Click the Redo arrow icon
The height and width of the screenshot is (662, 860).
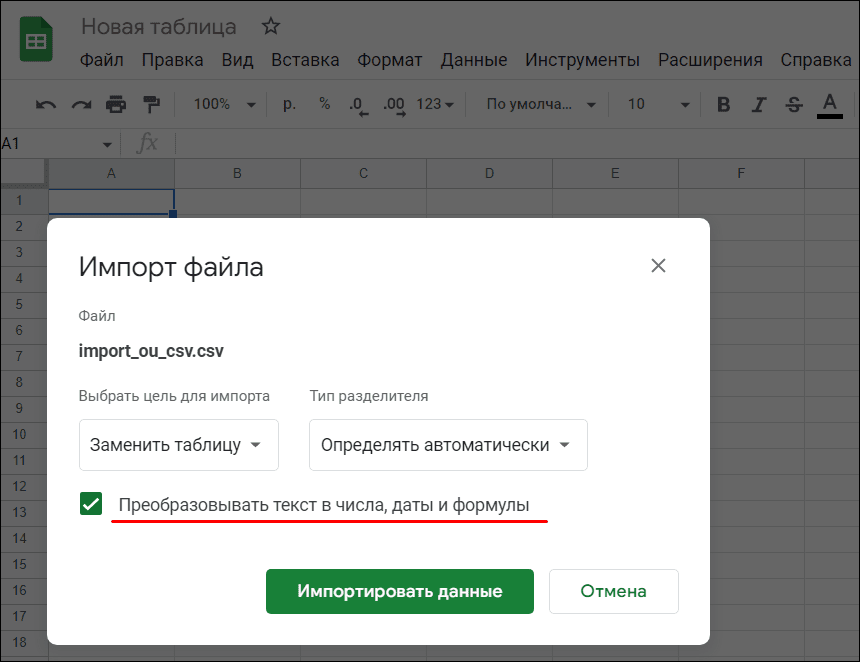[81, 104]
